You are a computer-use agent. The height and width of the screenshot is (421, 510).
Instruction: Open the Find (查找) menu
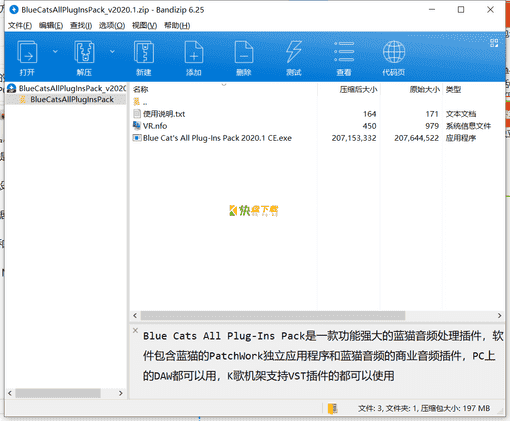pos(81,25)
